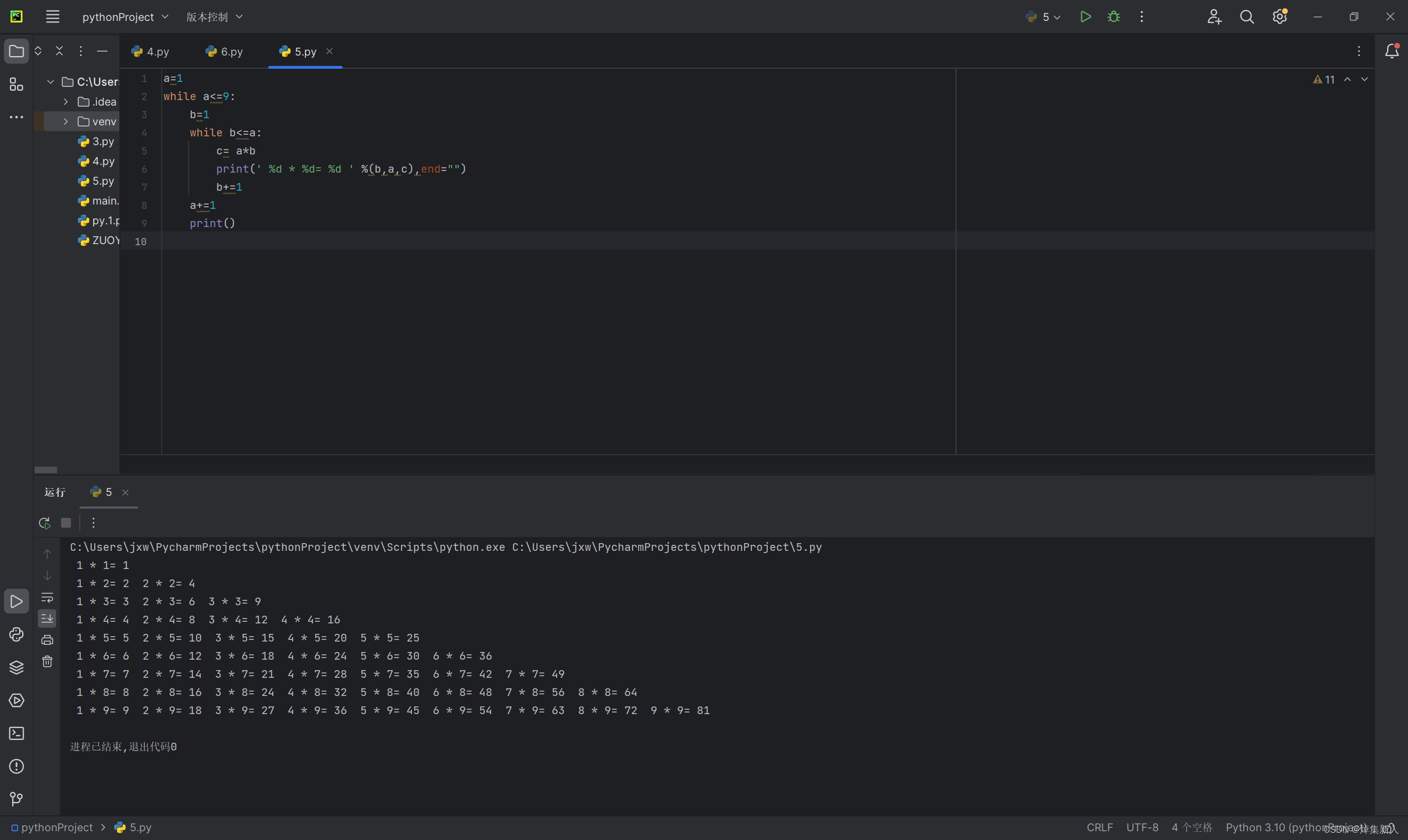Switch to the 6.py editor tab
Viewport: 1408px width, 840px height.
click(x=225, y=52)
